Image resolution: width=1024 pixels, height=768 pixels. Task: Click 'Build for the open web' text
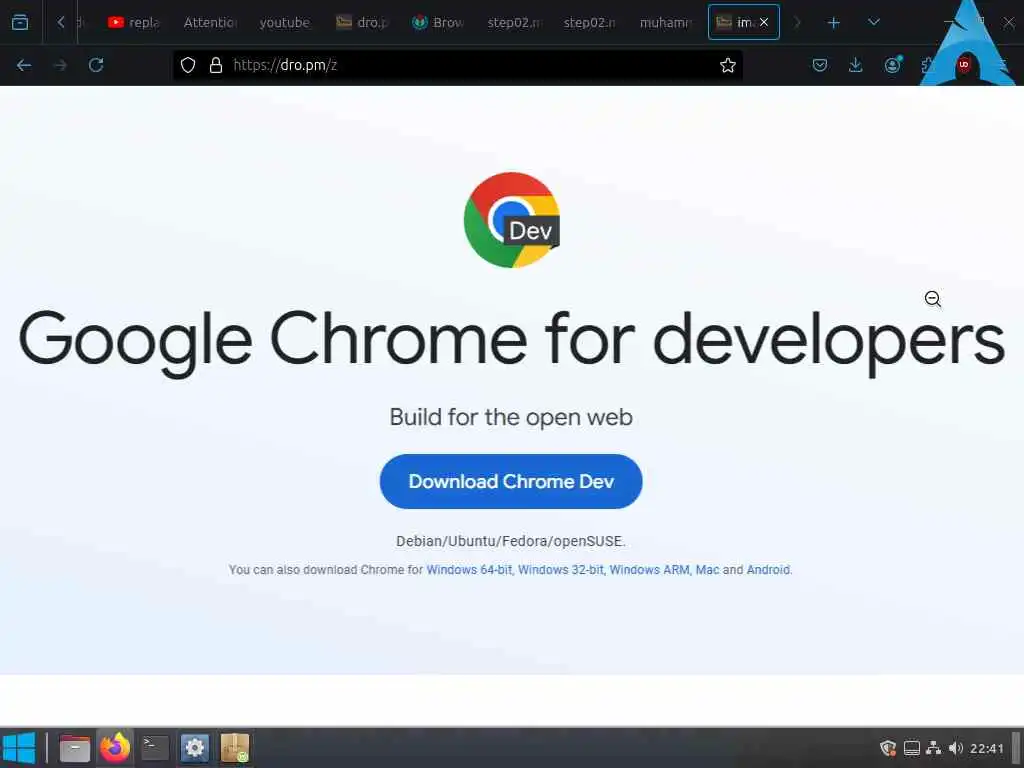tap(511, 417)
